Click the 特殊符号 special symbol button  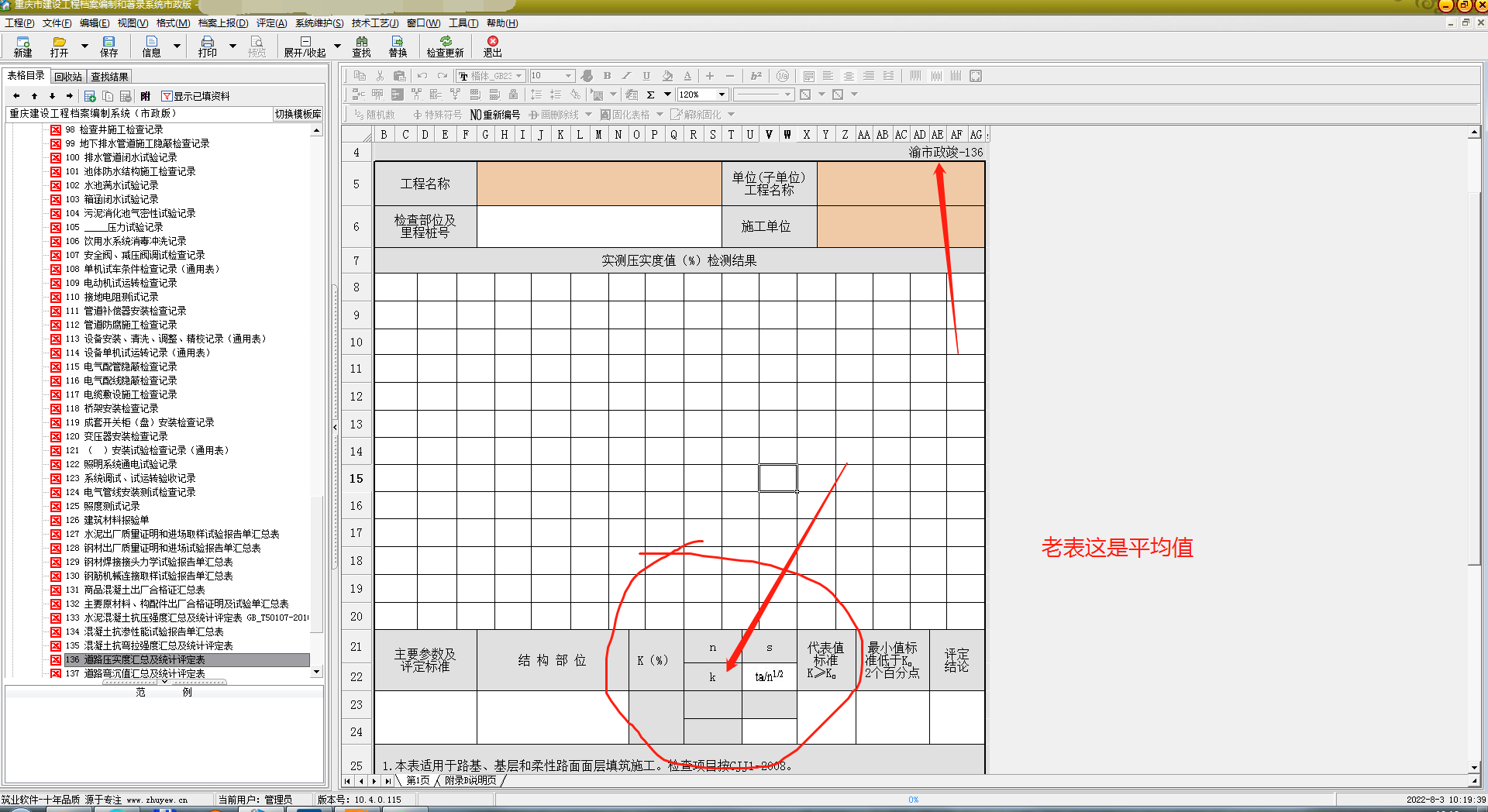pyautogui.click(x=437, y=115)
